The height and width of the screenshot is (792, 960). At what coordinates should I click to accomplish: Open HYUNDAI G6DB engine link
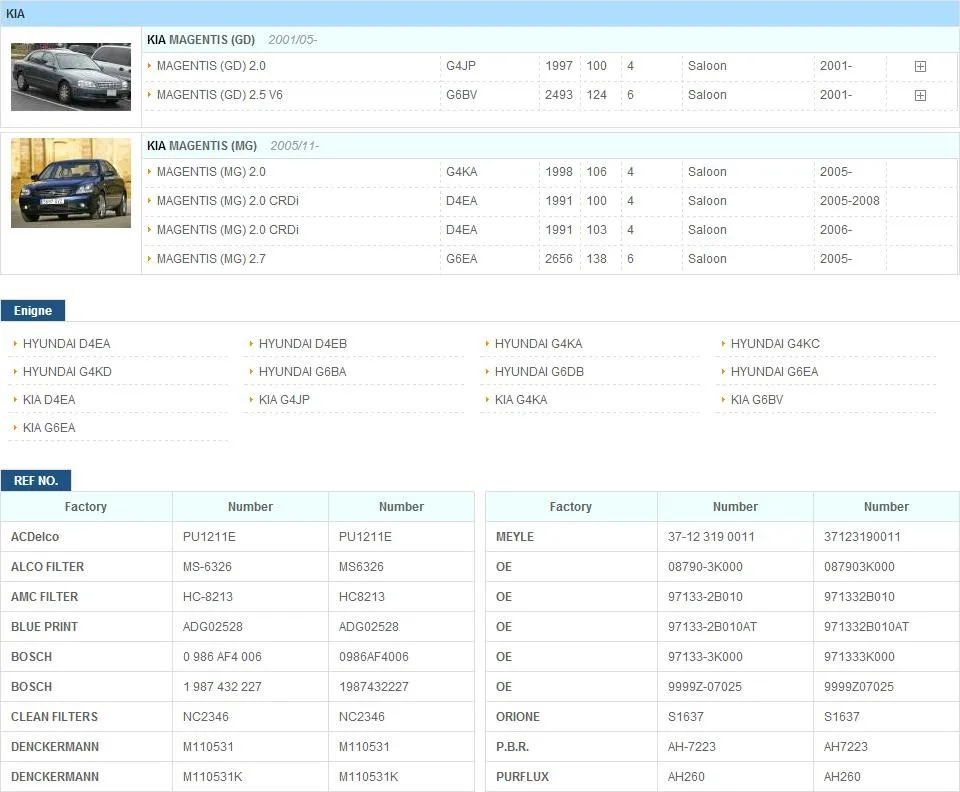[x=539, y=372]
